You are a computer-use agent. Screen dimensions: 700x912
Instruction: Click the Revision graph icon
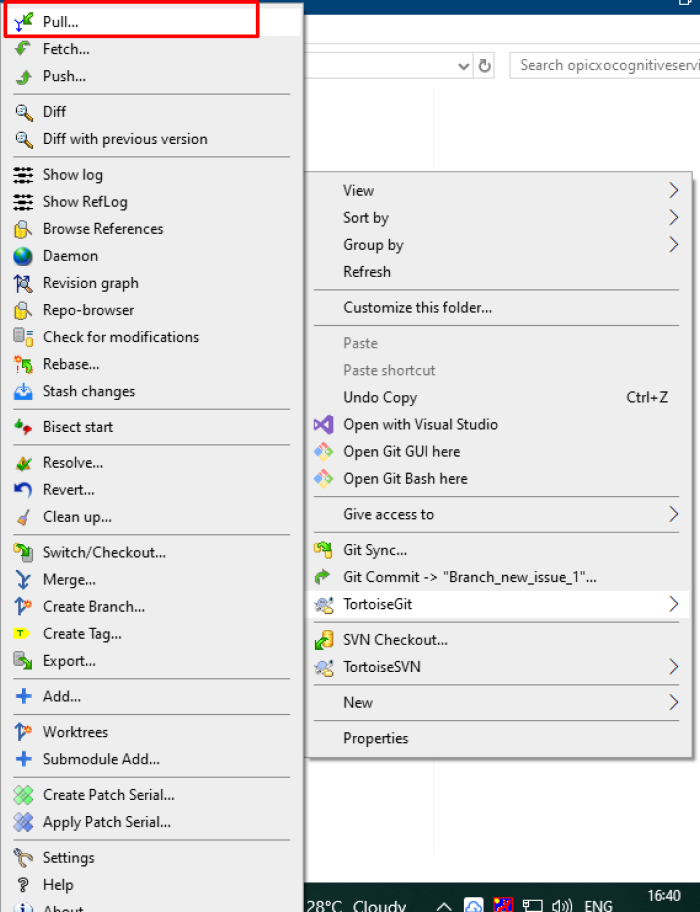click(23, 283)
